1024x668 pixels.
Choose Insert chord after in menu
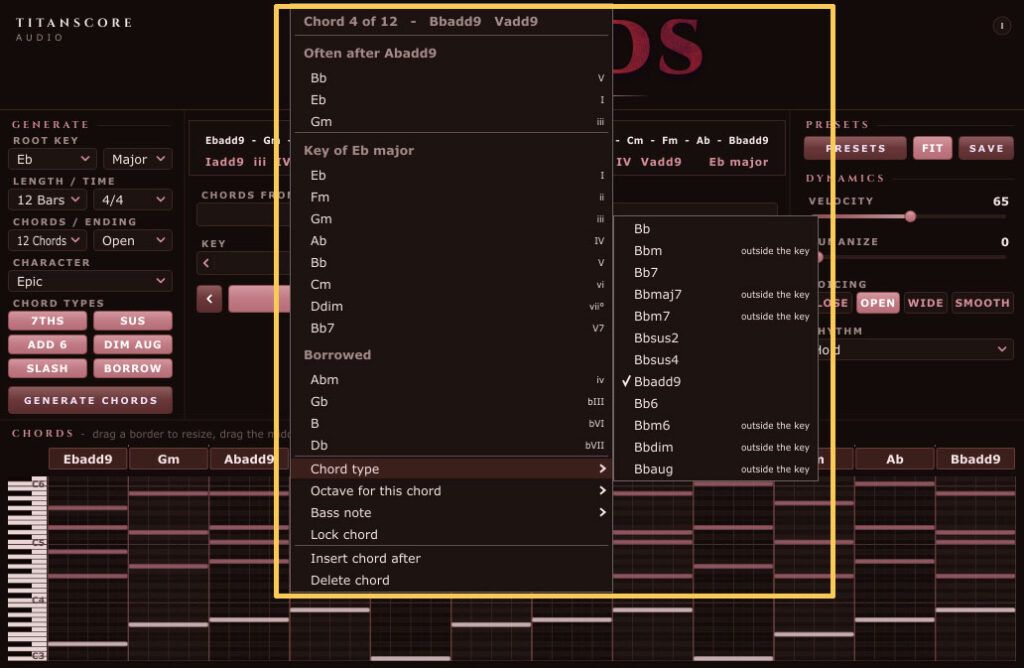(451, 558)
